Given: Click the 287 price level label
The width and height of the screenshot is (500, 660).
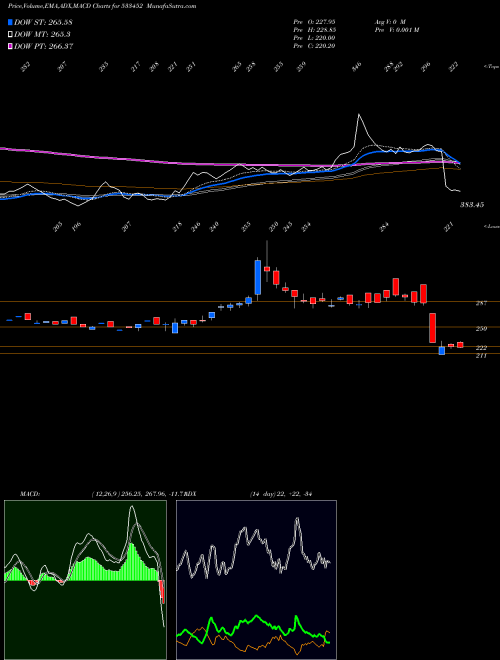Looking at the screenshot, I should 481,303.
